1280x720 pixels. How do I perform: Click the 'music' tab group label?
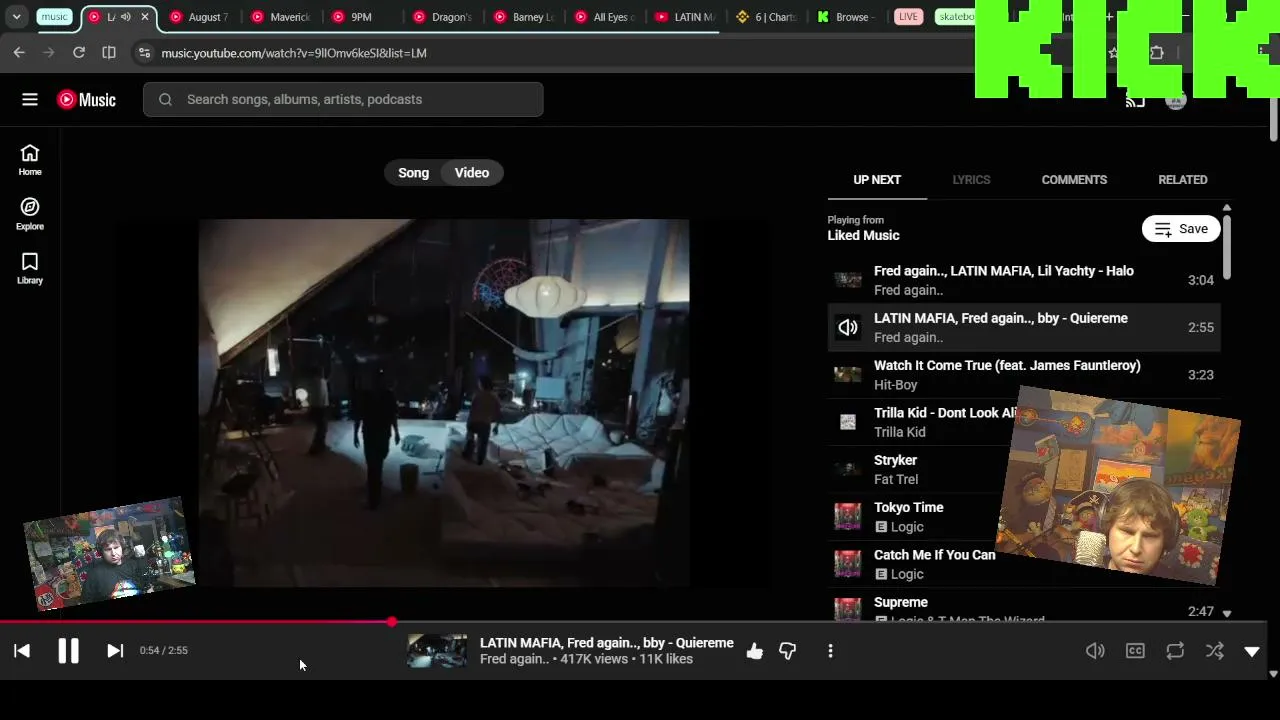[54, 17]
